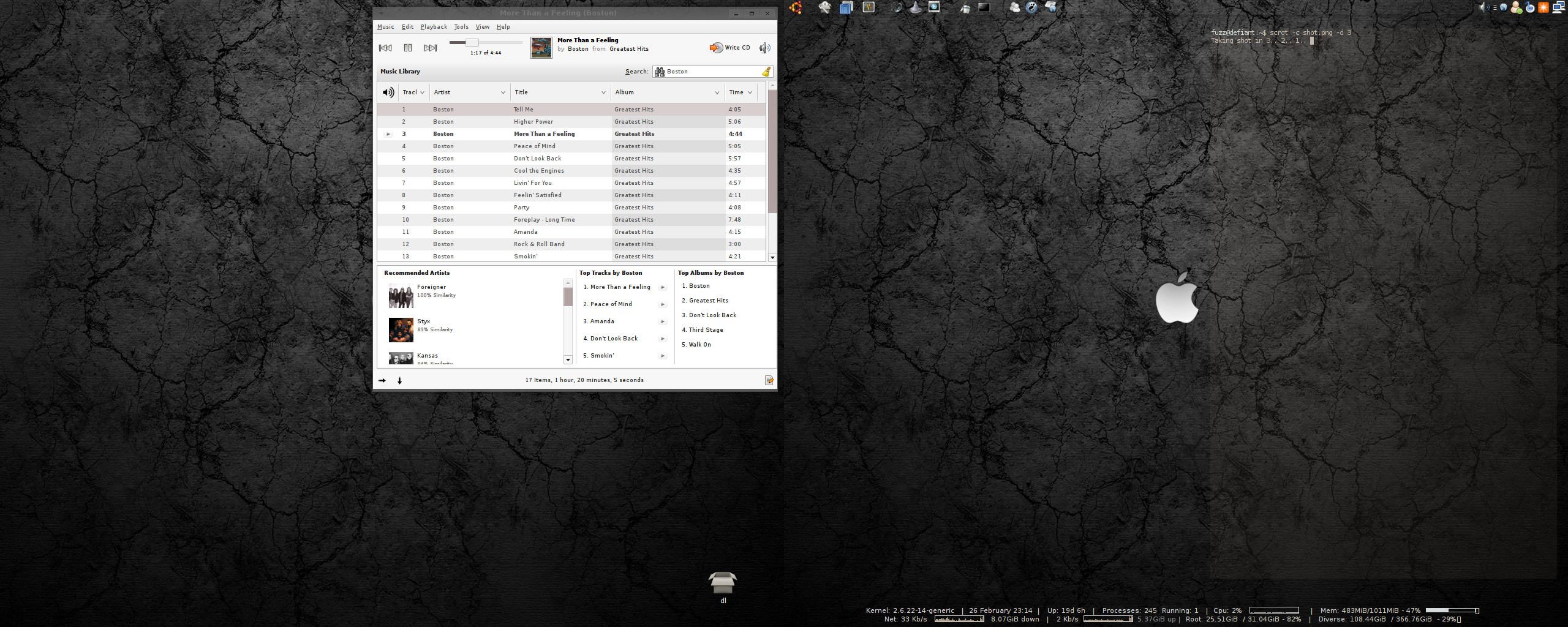Image resolution: width=1568 pixels, height=627 pixels.
Task: Open the Help menu
Action: (x=503, y=27)
